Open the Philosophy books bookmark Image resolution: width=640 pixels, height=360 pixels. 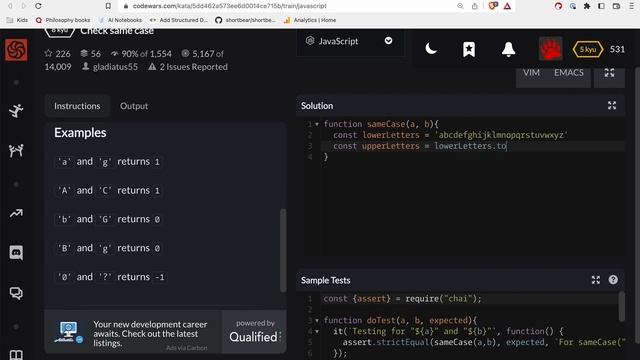pos(63,20)
